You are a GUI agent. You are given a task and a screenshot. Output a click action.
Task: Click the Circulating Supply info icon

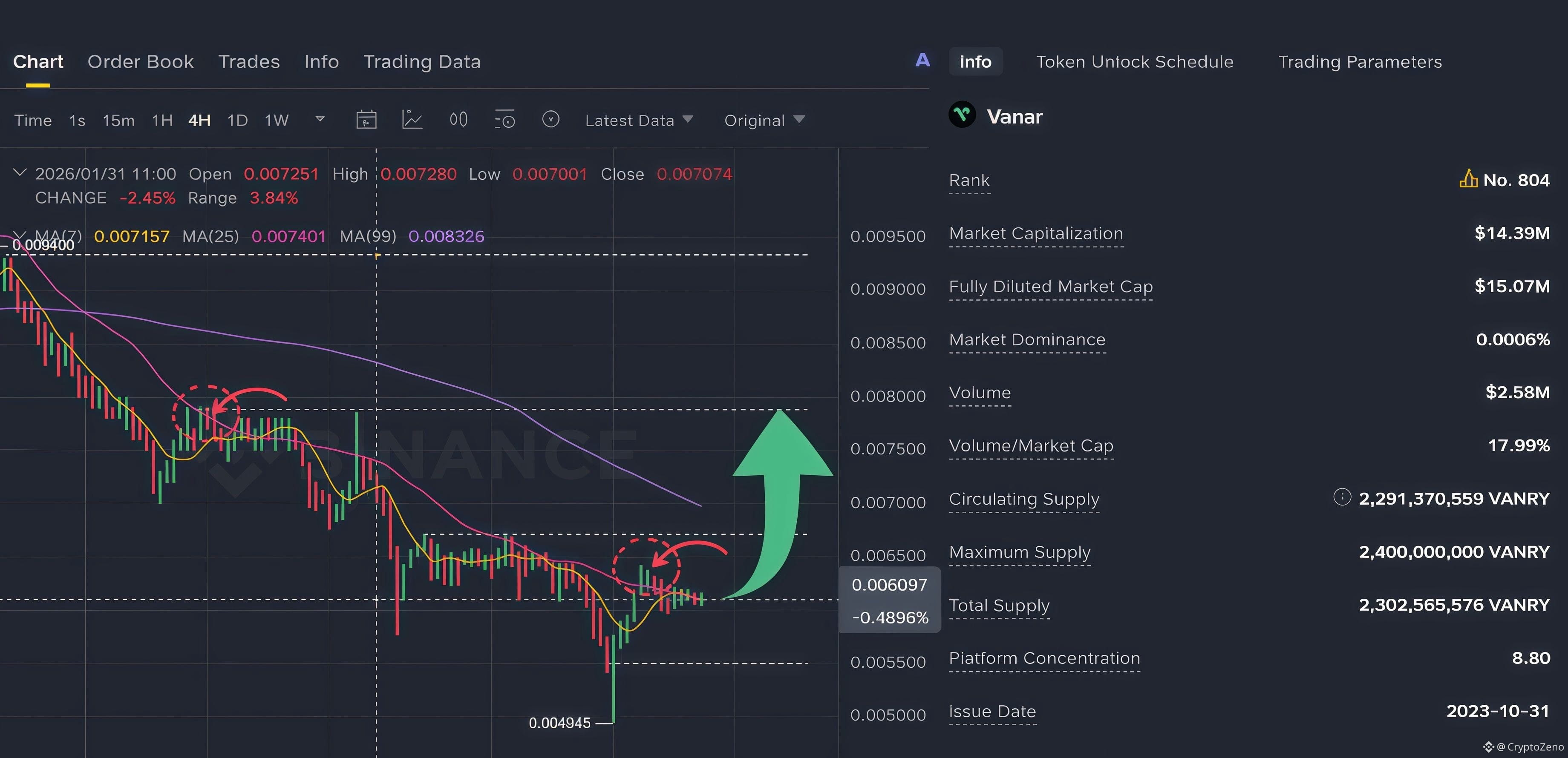(x=1342, y=497)
